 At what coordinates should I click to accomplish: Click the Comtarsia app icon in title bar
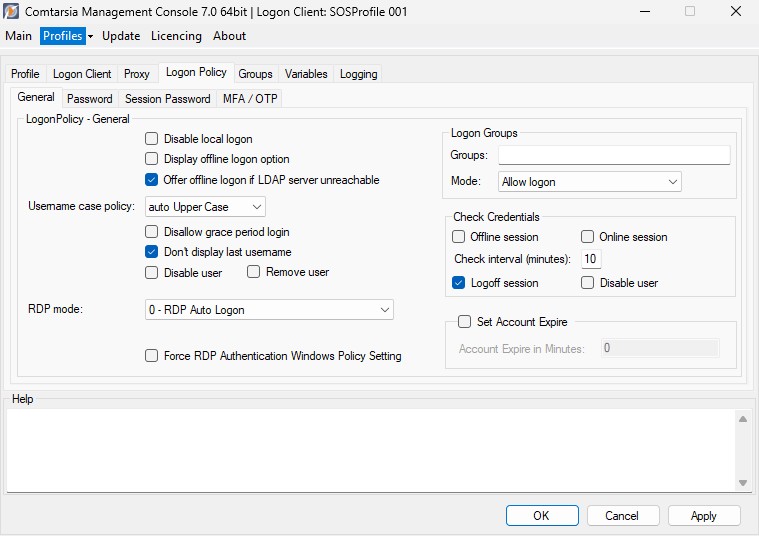[11, 11]
